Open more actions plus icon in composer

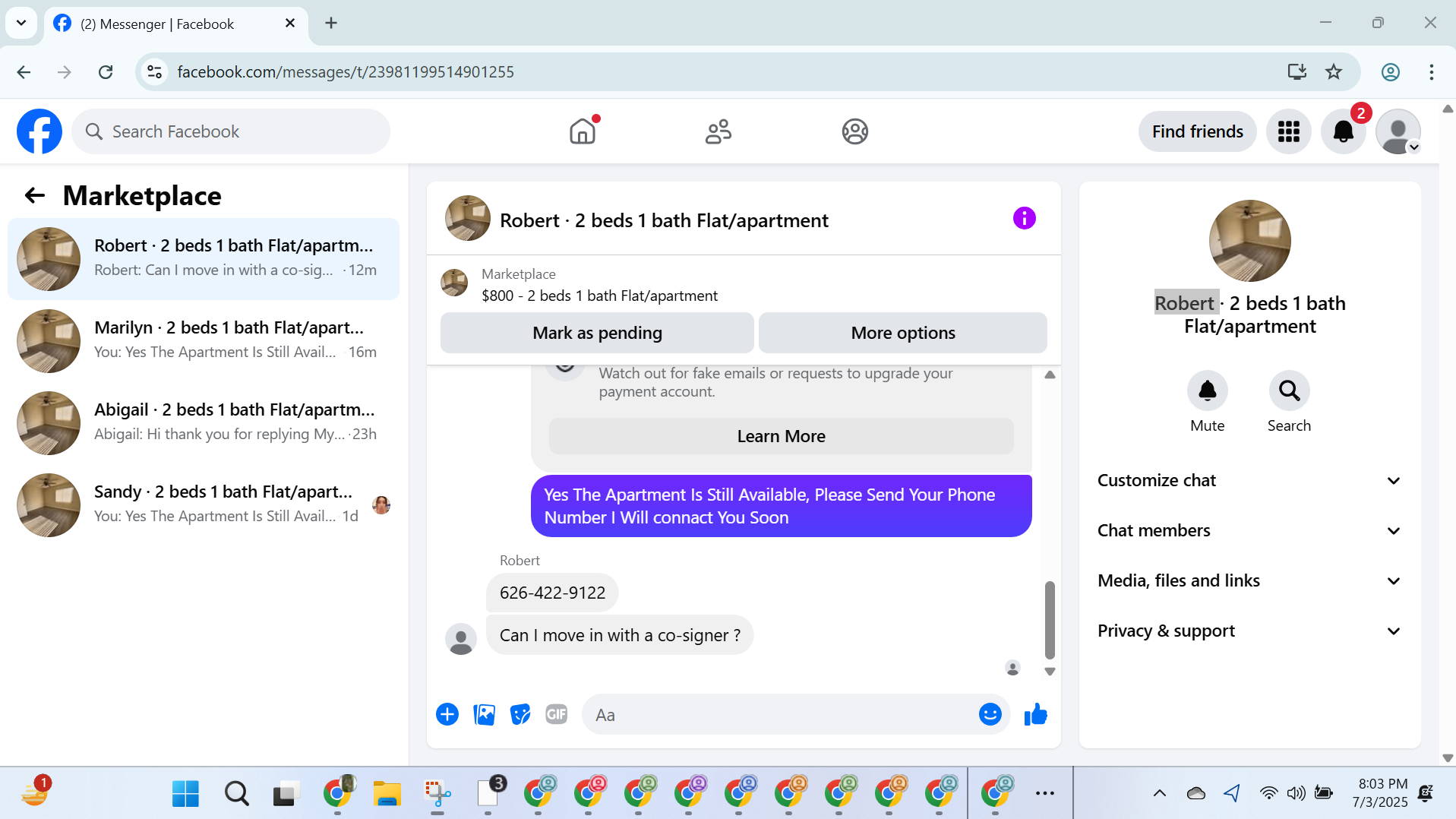pos(447,714)
